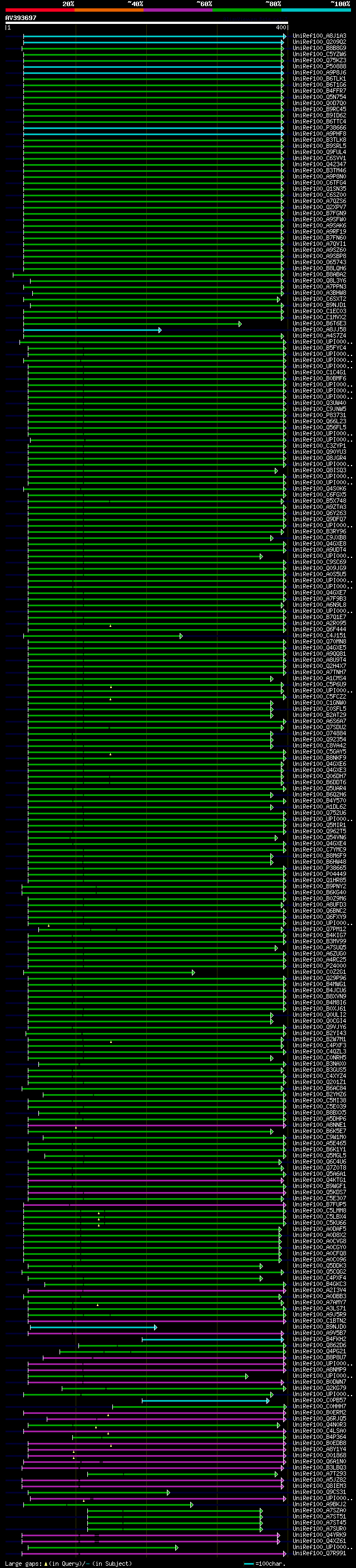Click the UniRef100_B8ABA2 label

pos(319,275)
